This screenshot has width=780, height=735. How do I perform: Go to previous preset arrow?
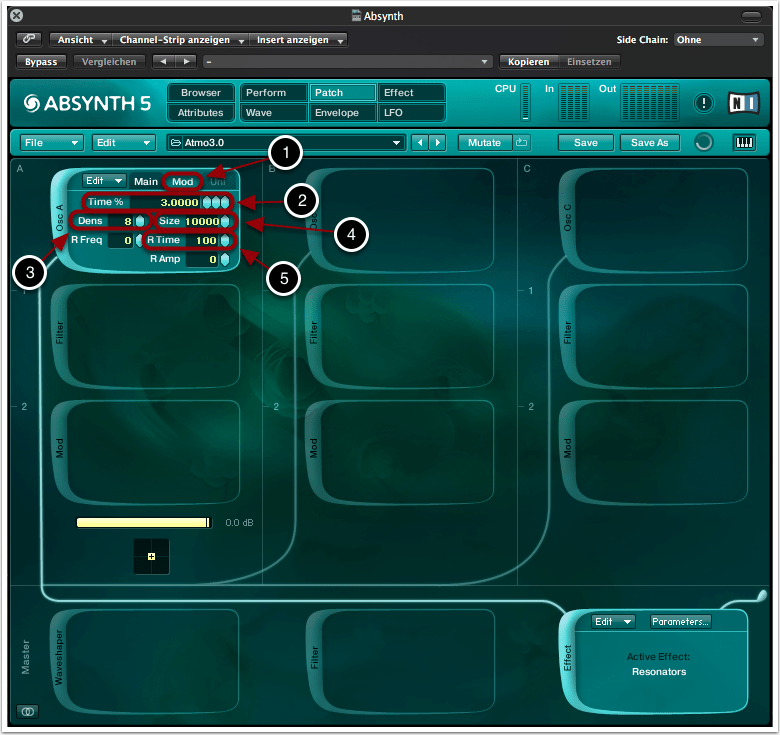(422, 143)
